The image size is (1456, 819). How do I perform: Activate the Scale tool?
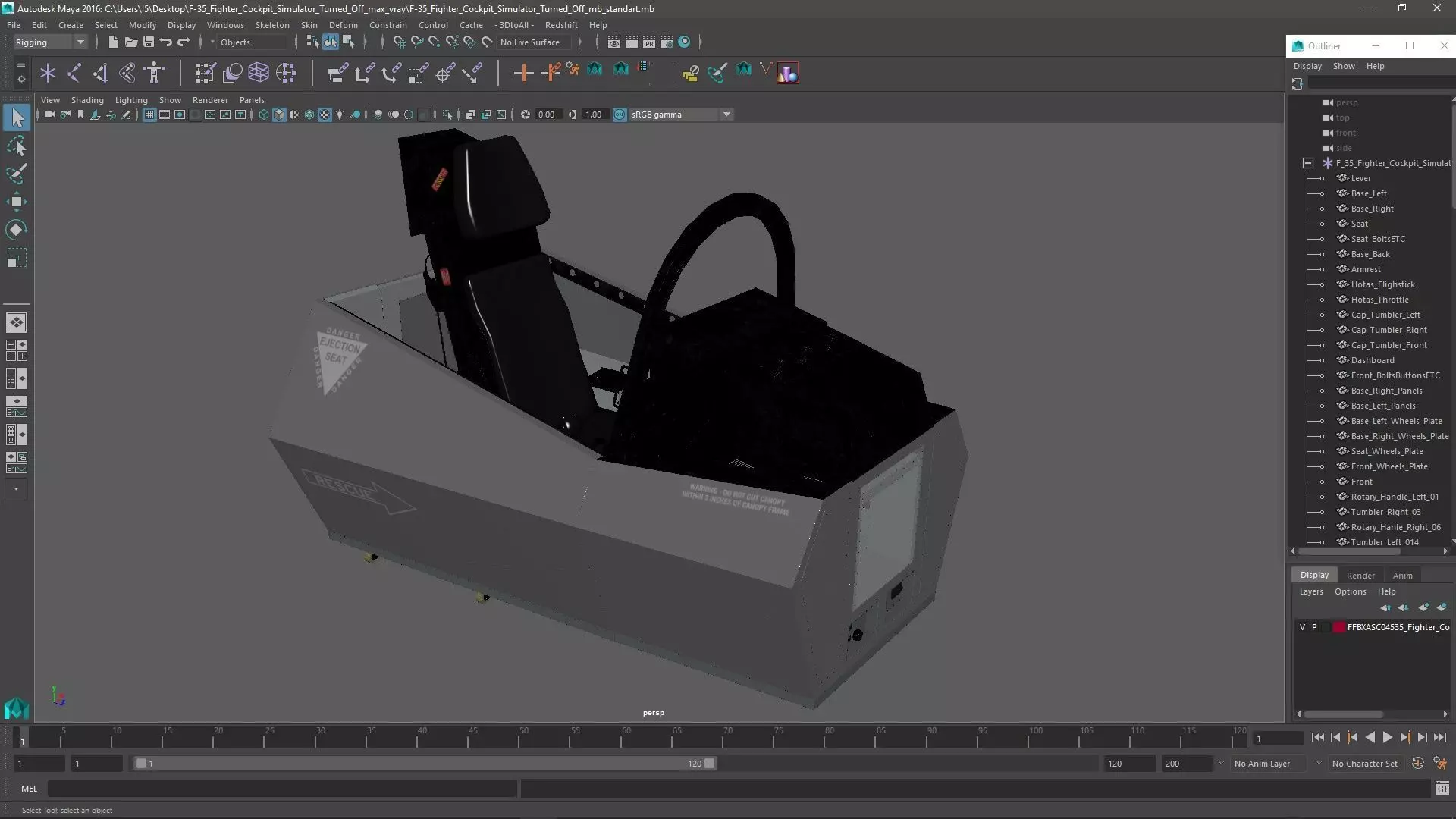coord(17,259)
